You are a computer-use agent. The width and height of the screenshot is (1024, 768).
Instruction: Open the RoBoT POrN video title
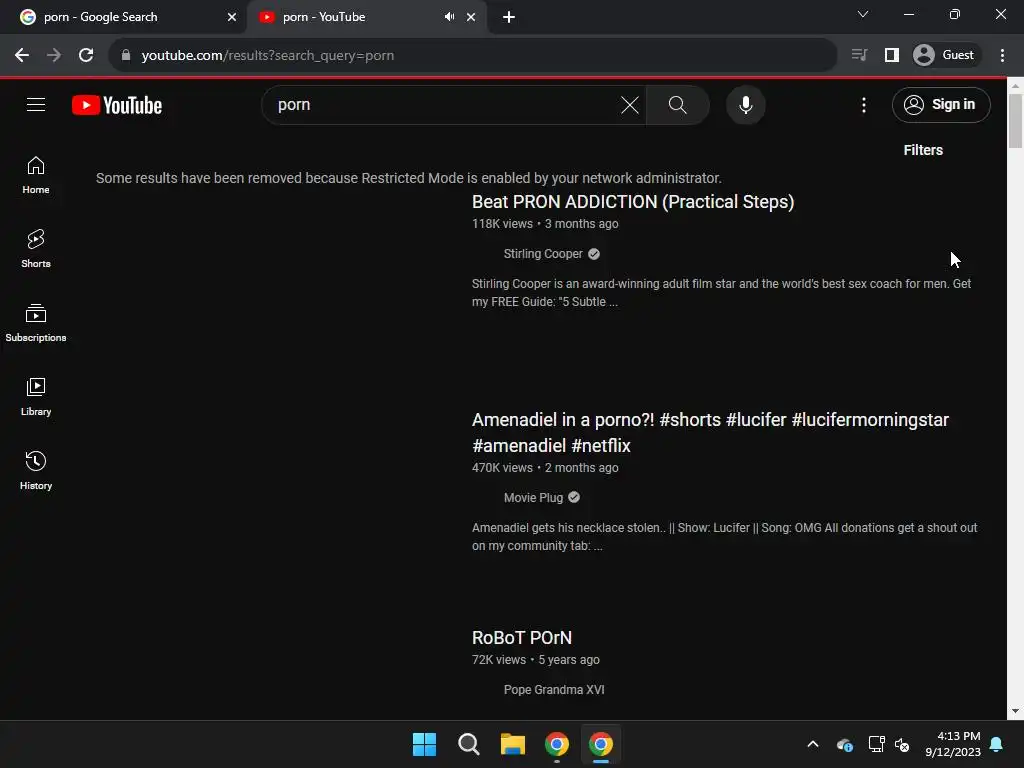(522, 637)
